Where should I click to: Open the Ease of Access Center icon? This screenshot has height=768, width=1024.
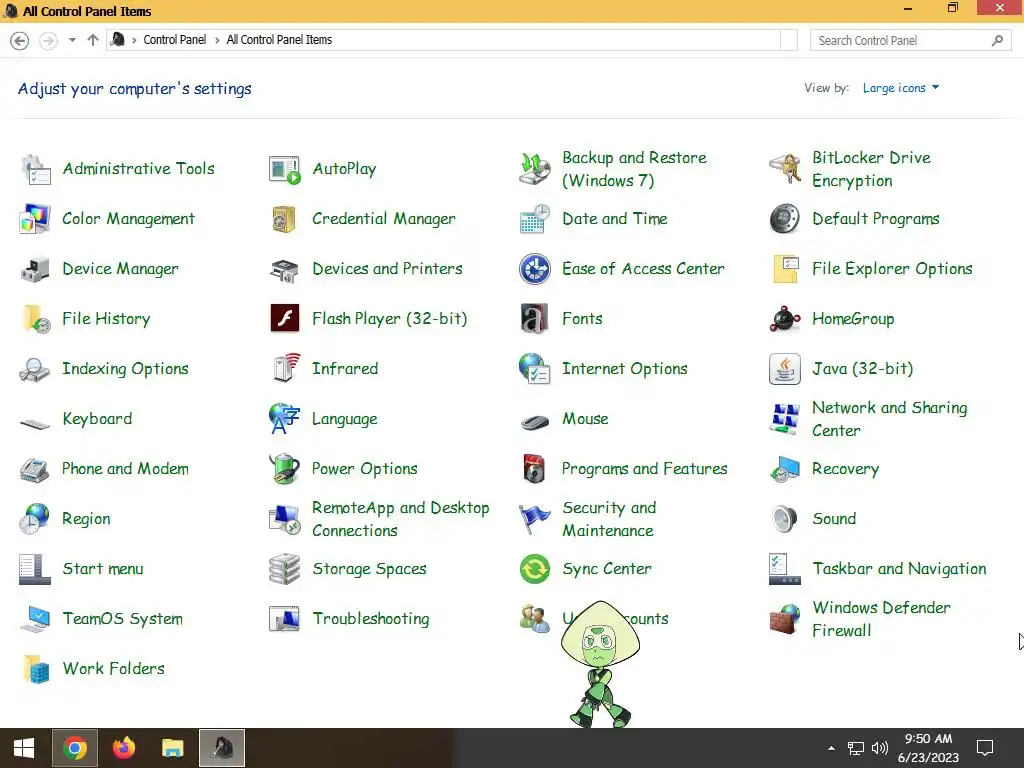tap(535, 269)
